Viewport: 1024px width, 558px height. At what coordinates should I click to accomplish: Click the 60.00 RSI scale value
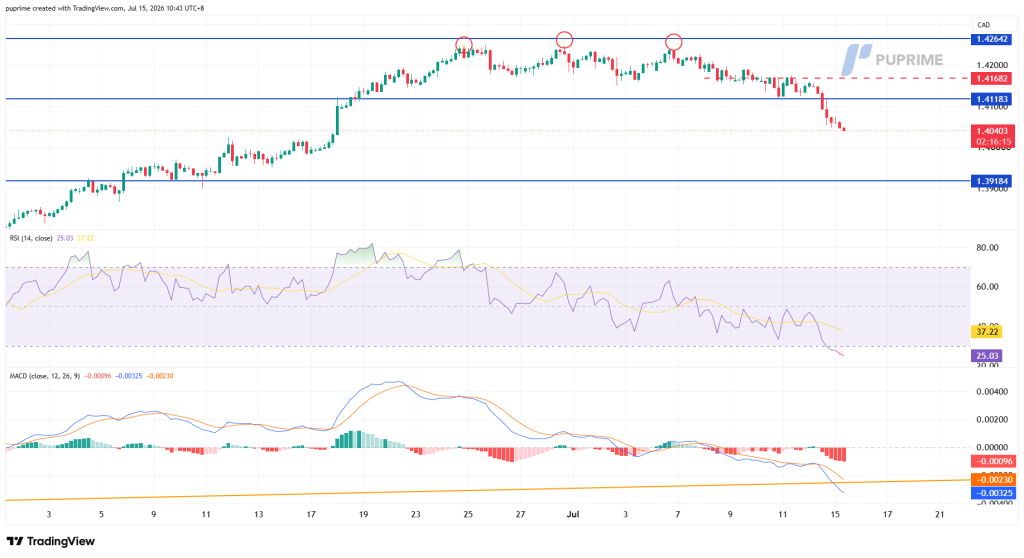[x=987, y=287]
